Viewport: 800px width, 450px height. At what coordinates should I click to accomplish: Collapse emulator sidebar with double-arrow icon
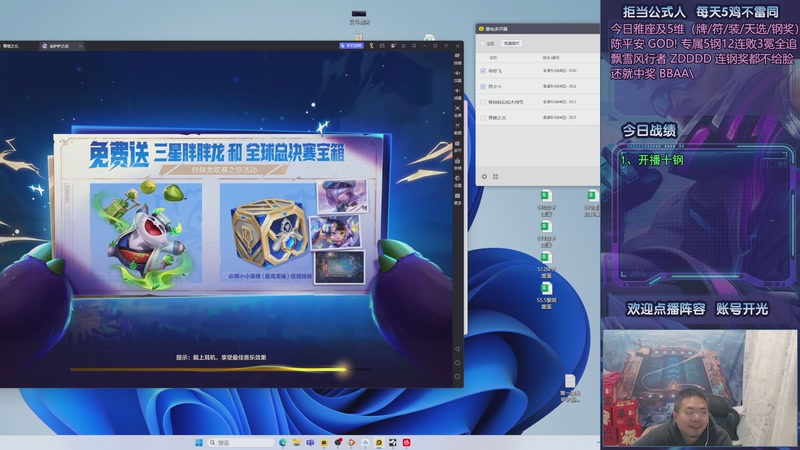[458, 46]
